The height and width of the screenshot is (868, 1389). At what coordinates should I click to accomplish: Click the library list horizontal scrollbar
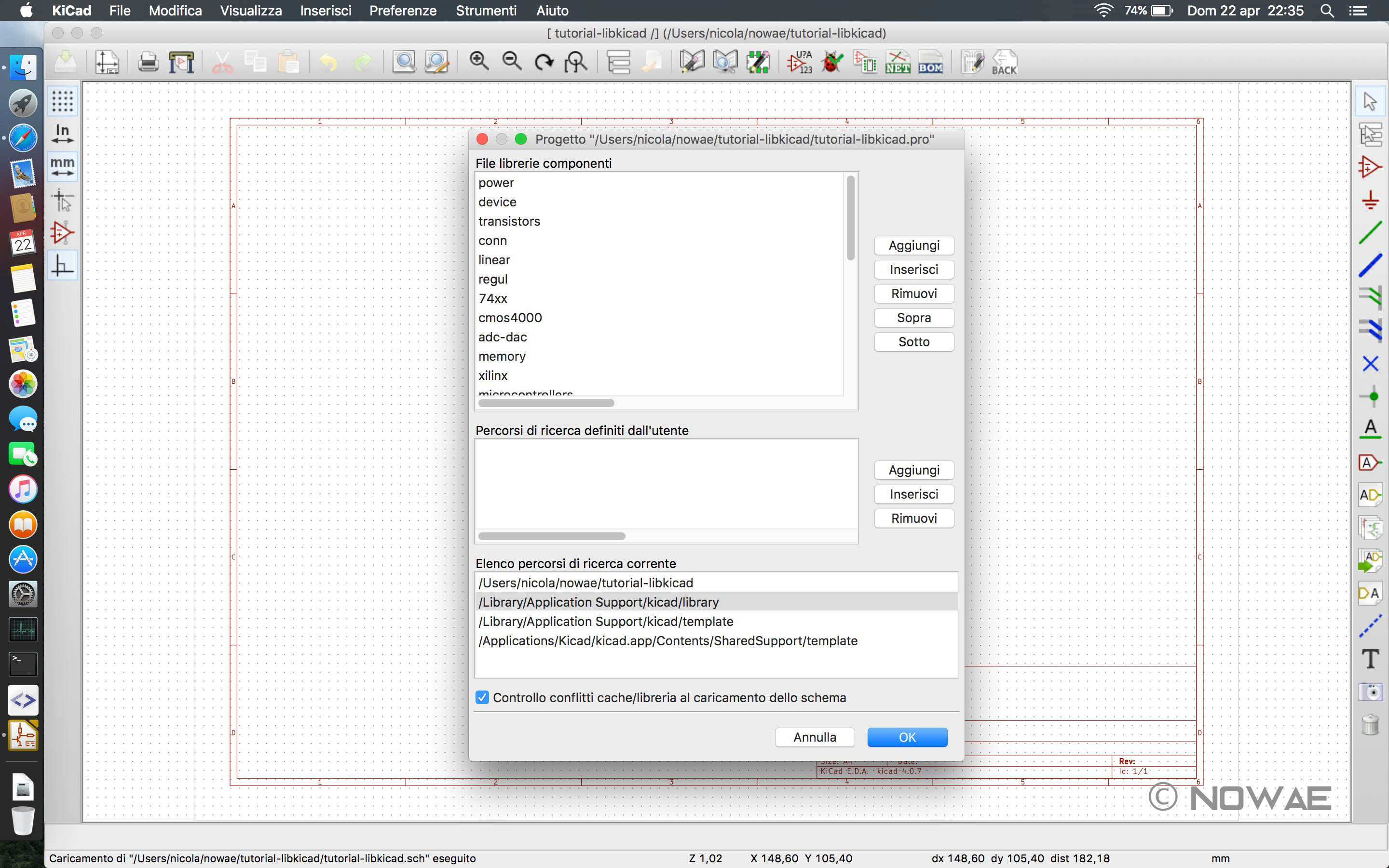click(546, 403)
